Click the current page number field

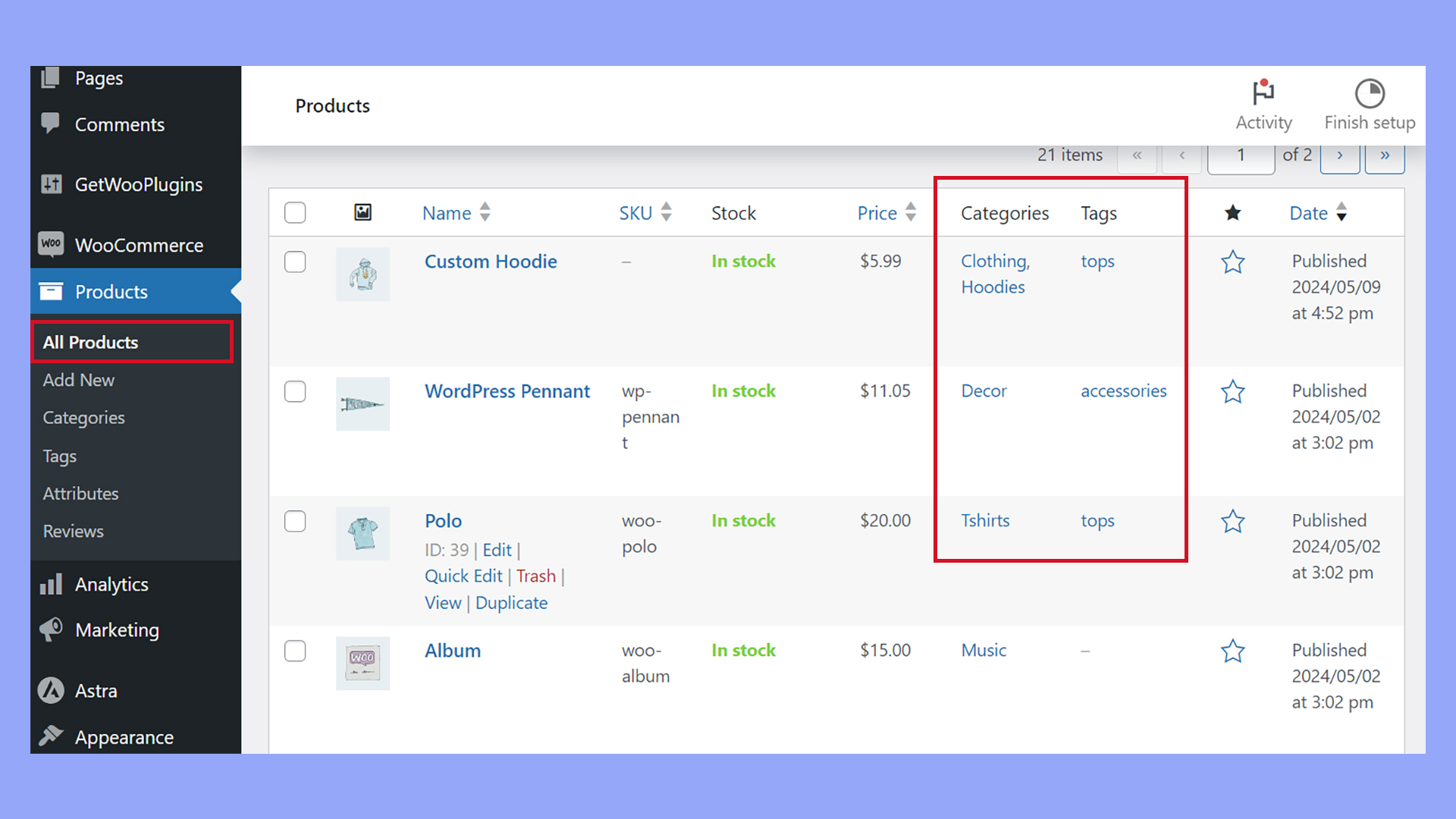pyautogui.click(x=1241, y=155)
